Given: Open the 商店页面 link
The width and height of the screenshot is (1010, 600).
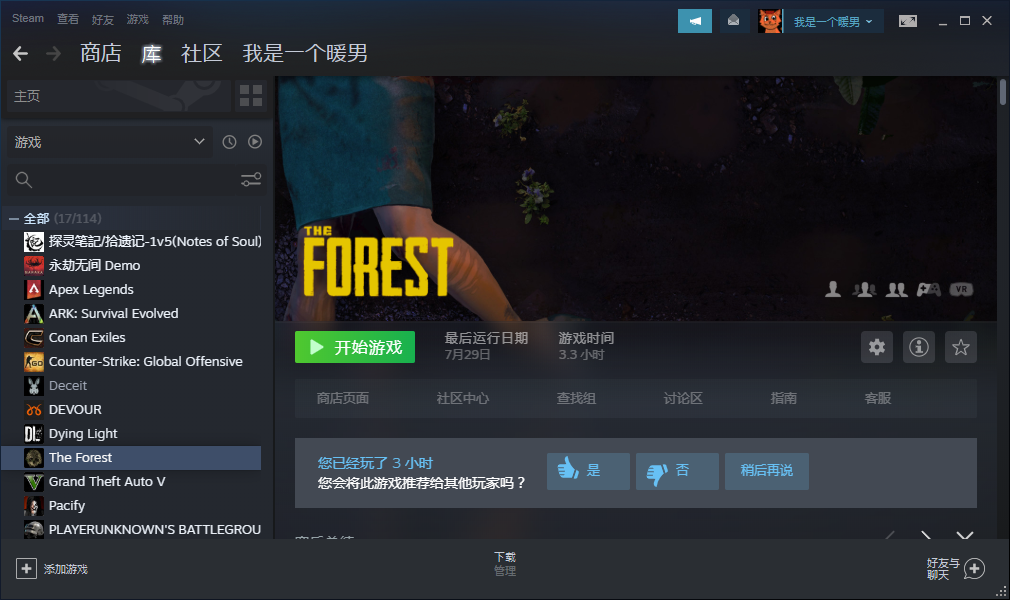Looking at the screenshot, I should (x=343, y=398).
